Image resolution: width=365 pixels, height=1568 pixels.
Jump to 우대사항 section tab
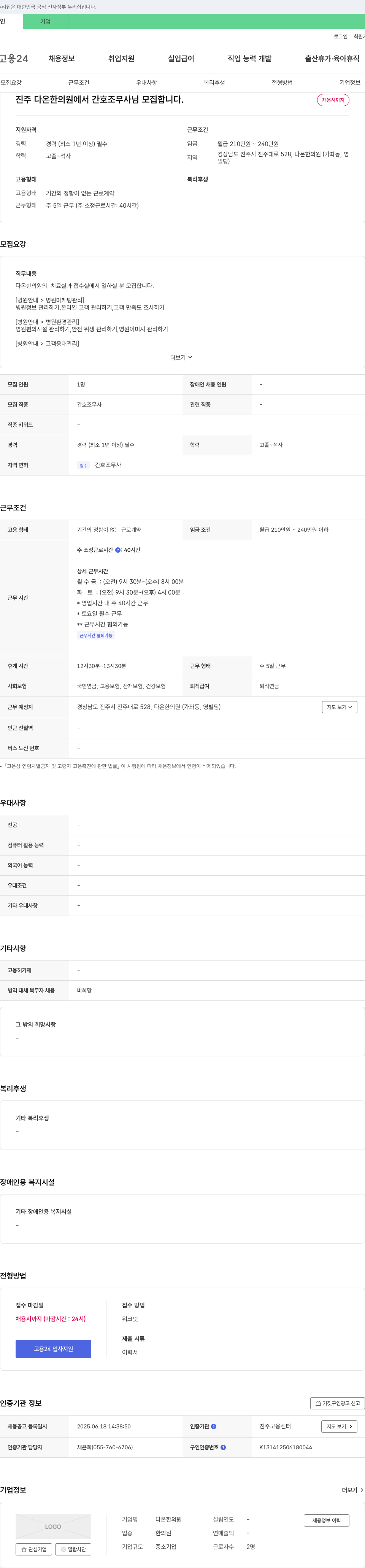tap(146, 83)
